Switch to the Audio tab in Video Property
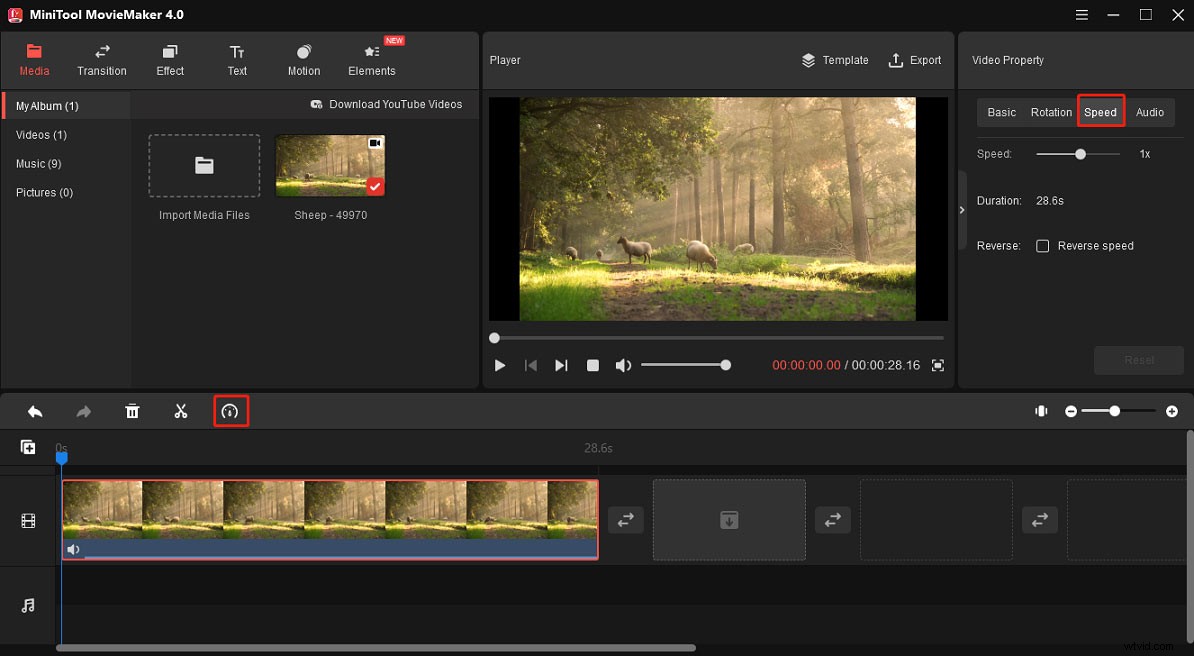The image size is (1194, 656). point(1150,112)
